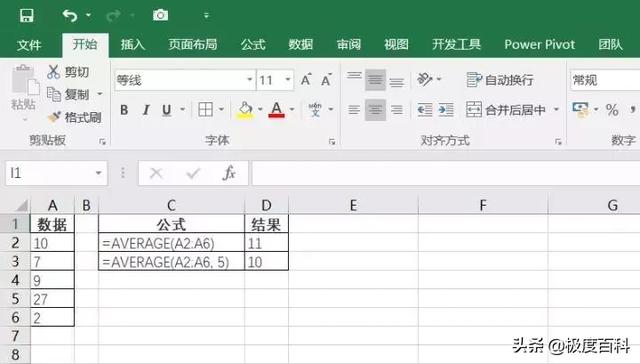Open the Power Pivot ribbon tab
This screenshot has height=364, width=640.
coord(540,44)
